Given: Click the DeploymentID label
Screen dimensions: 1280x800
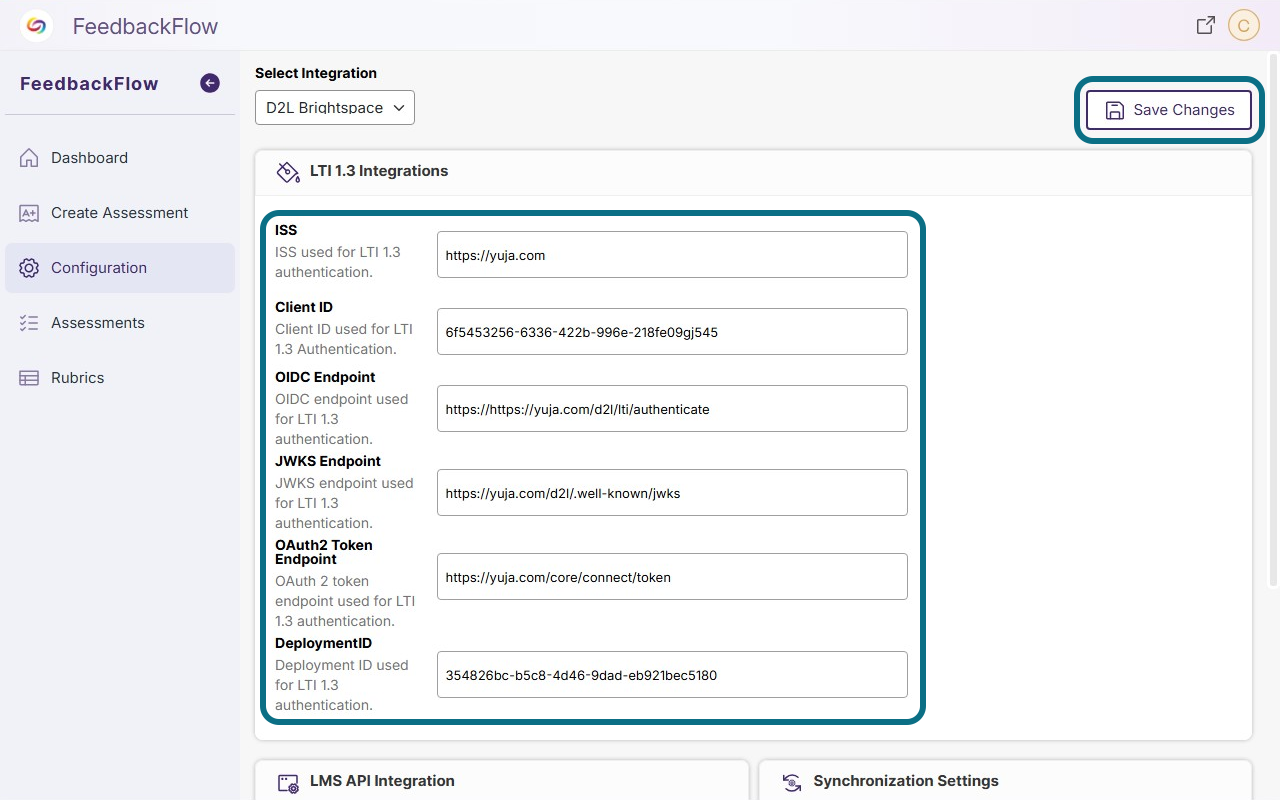Looking at the screenshot, I should (323, 643).
